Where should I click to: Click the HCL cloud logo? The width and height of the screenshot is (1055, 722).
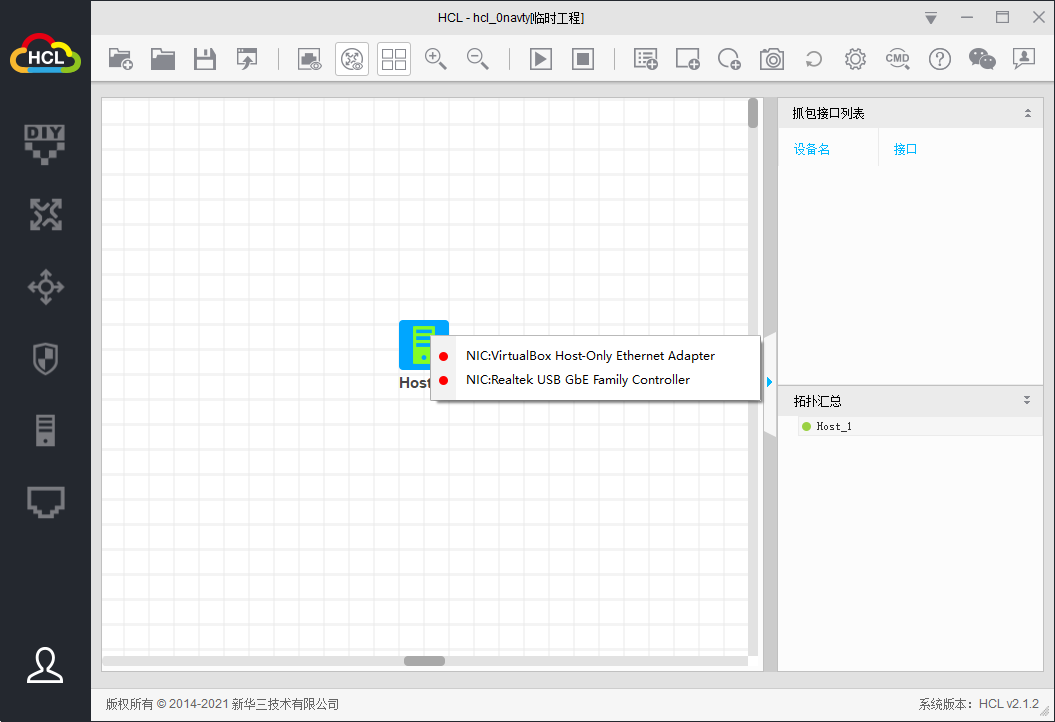45,54
